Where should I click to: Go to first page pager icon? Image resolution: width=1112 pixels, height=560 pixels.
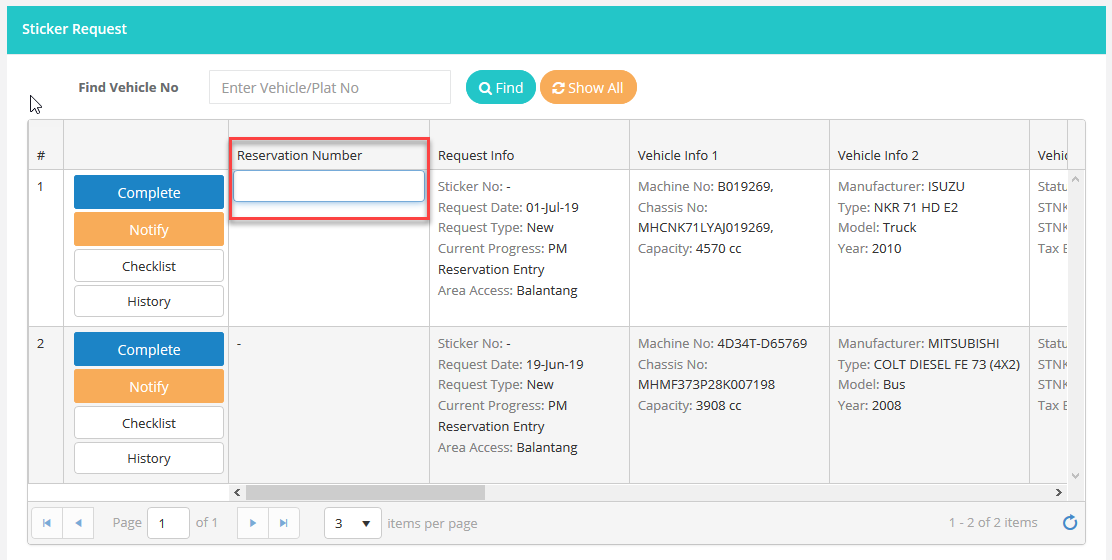point(47,522)
